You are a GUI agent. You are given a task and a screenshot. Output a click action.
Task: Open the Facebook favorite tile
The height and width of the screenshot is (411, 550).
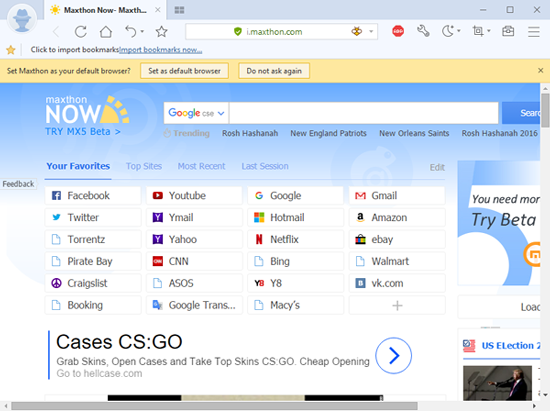[x=93, y=196]
